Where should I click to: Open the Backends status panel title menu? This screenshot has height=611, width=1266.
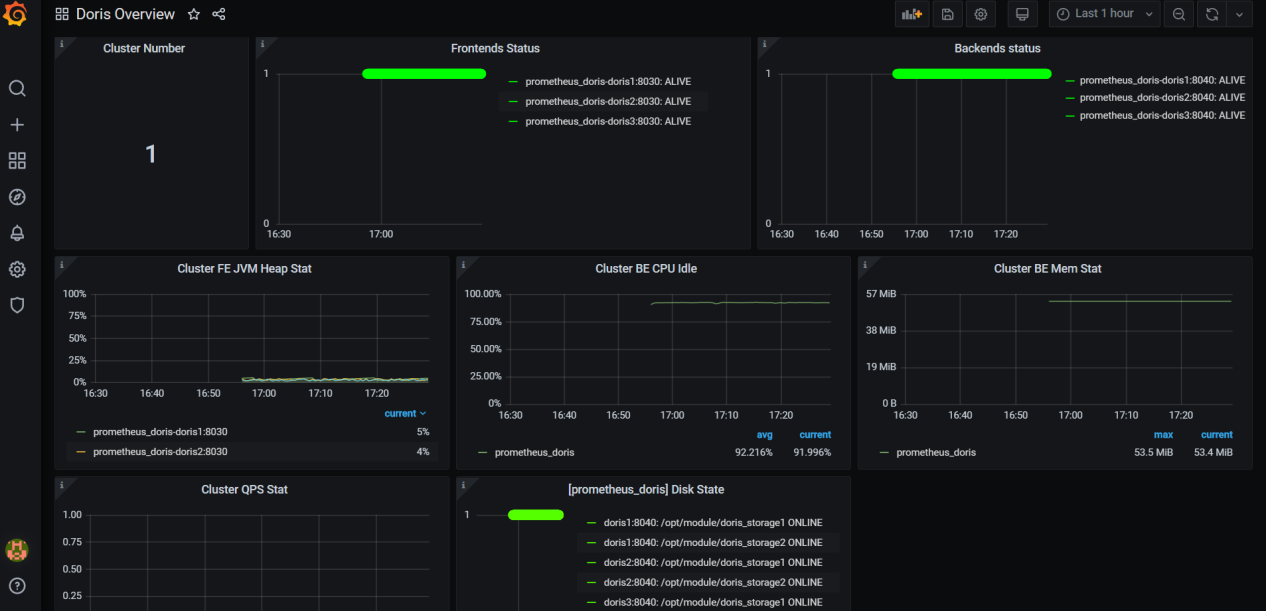pos(997,48)
